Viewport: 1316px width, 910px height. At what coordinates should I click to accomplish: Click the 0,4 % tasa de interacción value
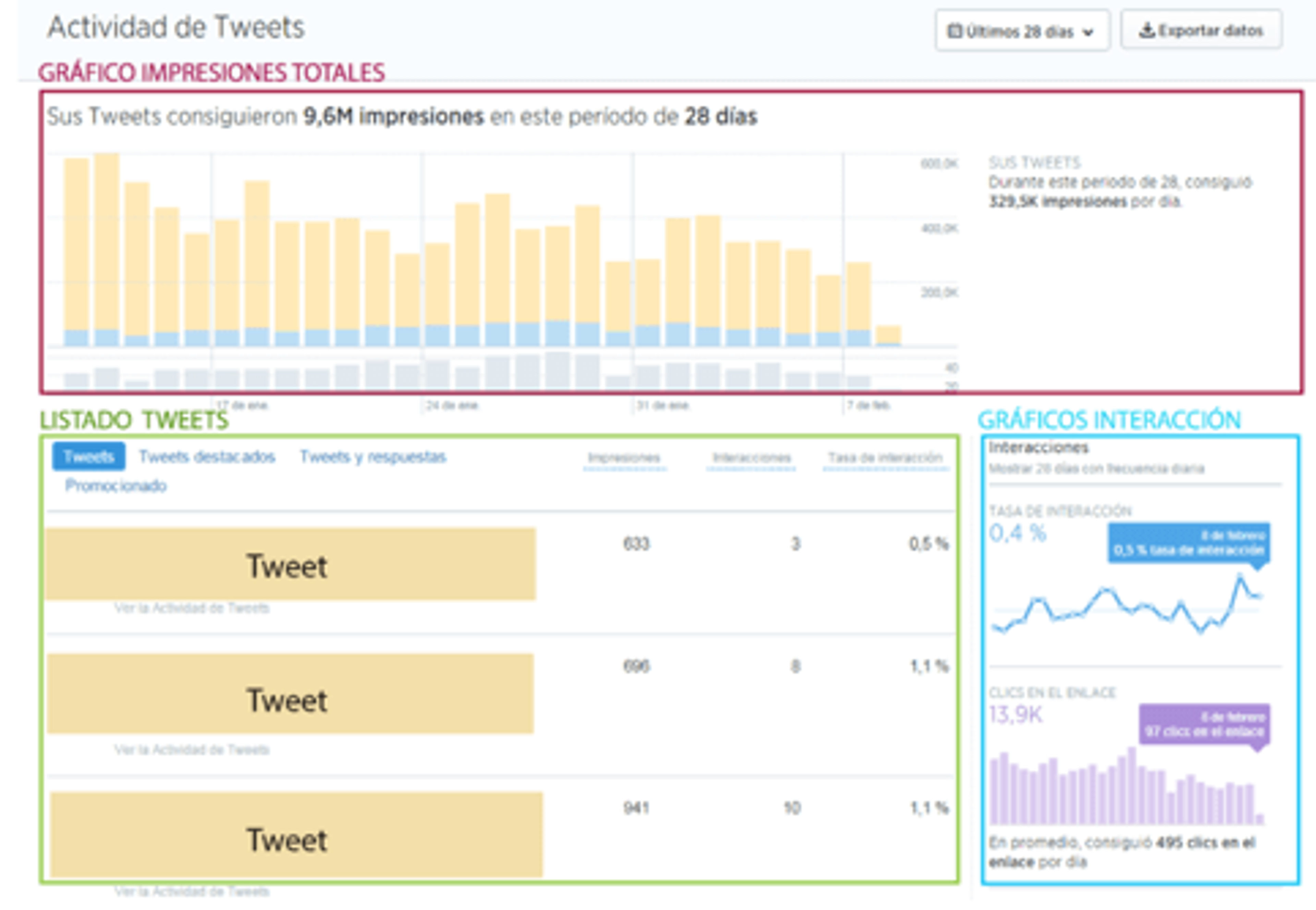[1018, 533]
